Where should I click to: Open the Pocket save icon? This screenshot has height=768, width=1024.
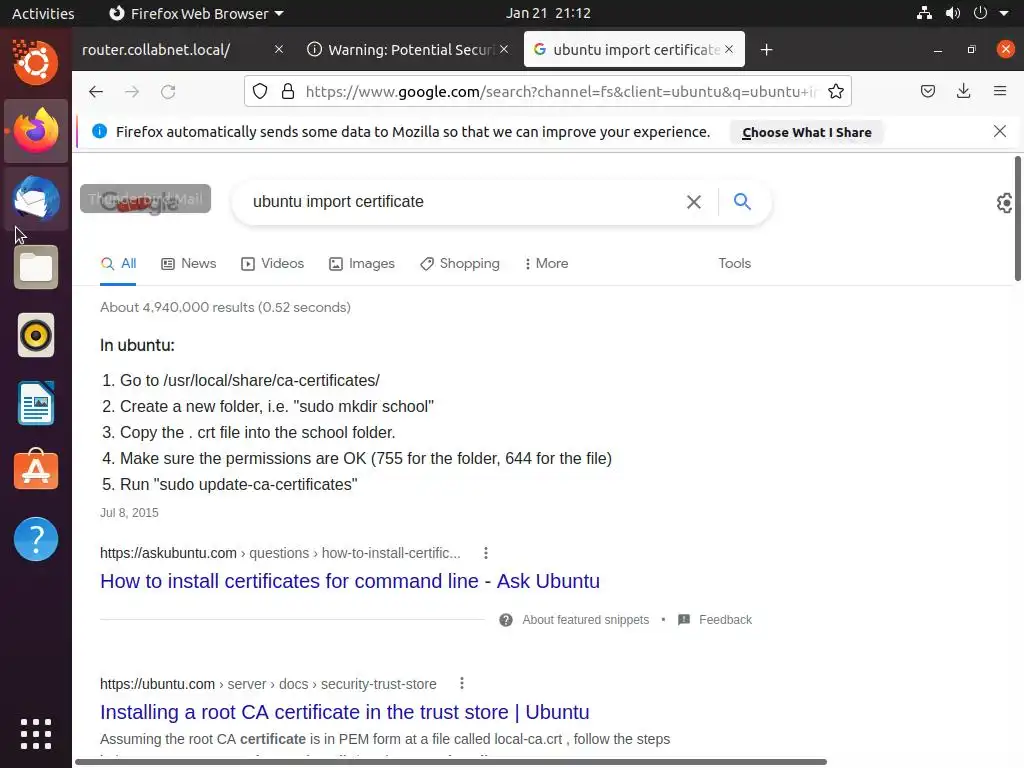927,91
